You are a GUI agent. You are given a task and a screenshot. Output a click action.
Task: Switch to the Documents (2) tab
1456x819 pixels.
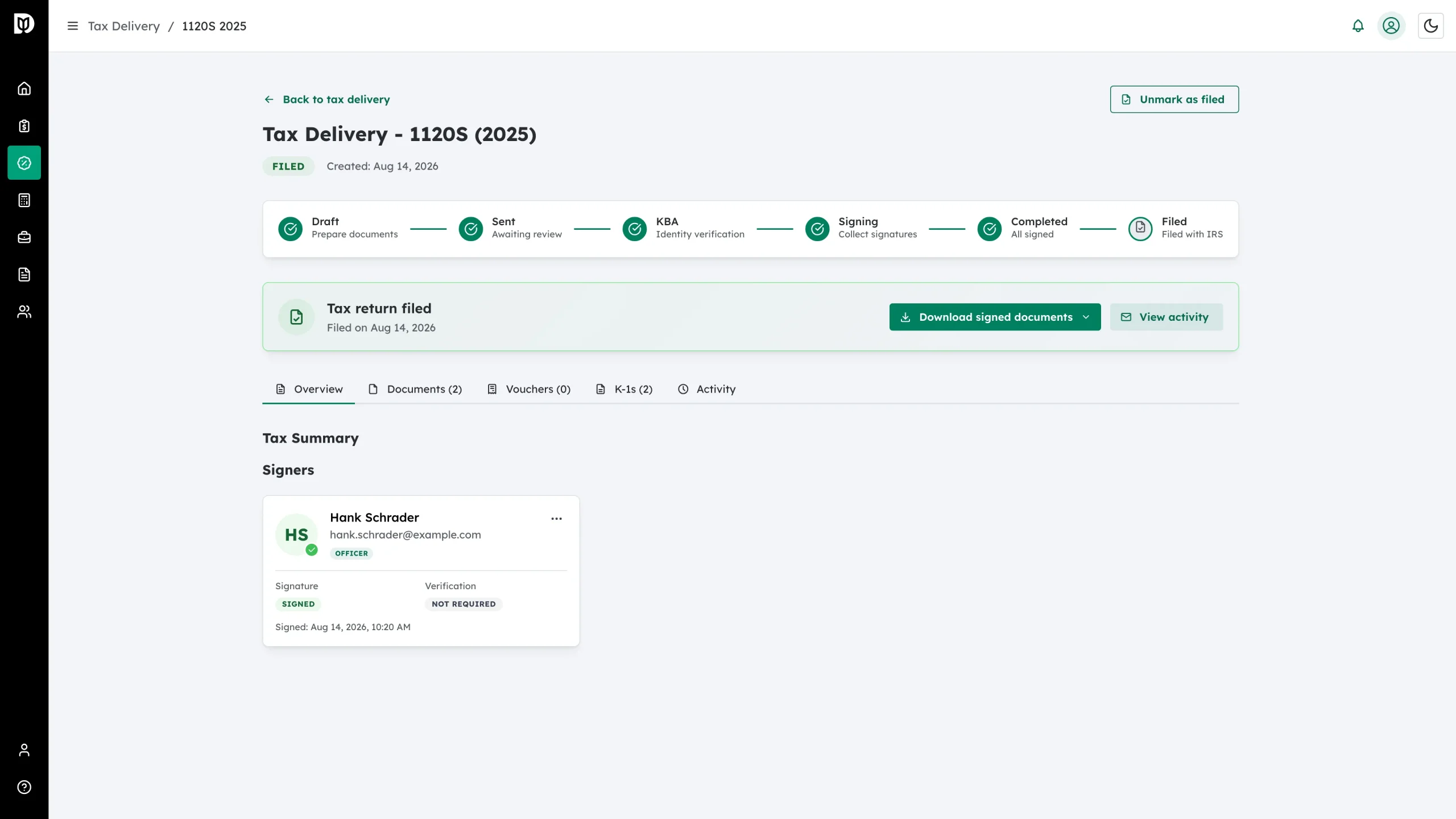pos(415,389)
